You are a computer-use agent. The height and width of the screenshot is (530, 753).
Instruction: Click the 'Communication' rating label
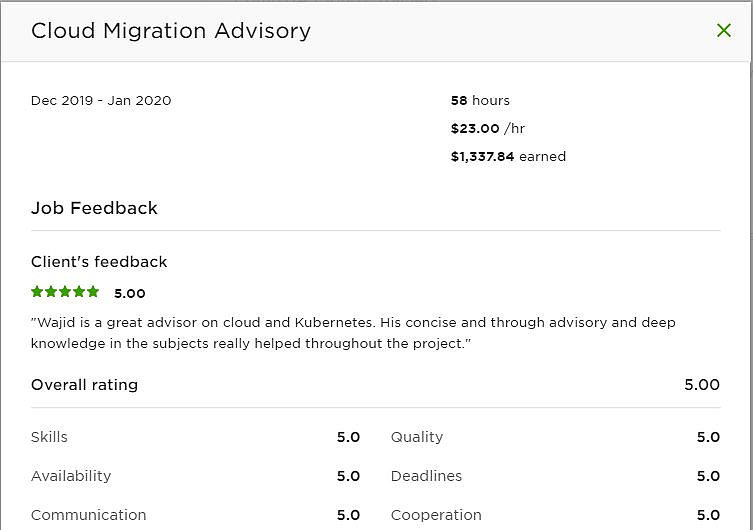tap(88, 515)
